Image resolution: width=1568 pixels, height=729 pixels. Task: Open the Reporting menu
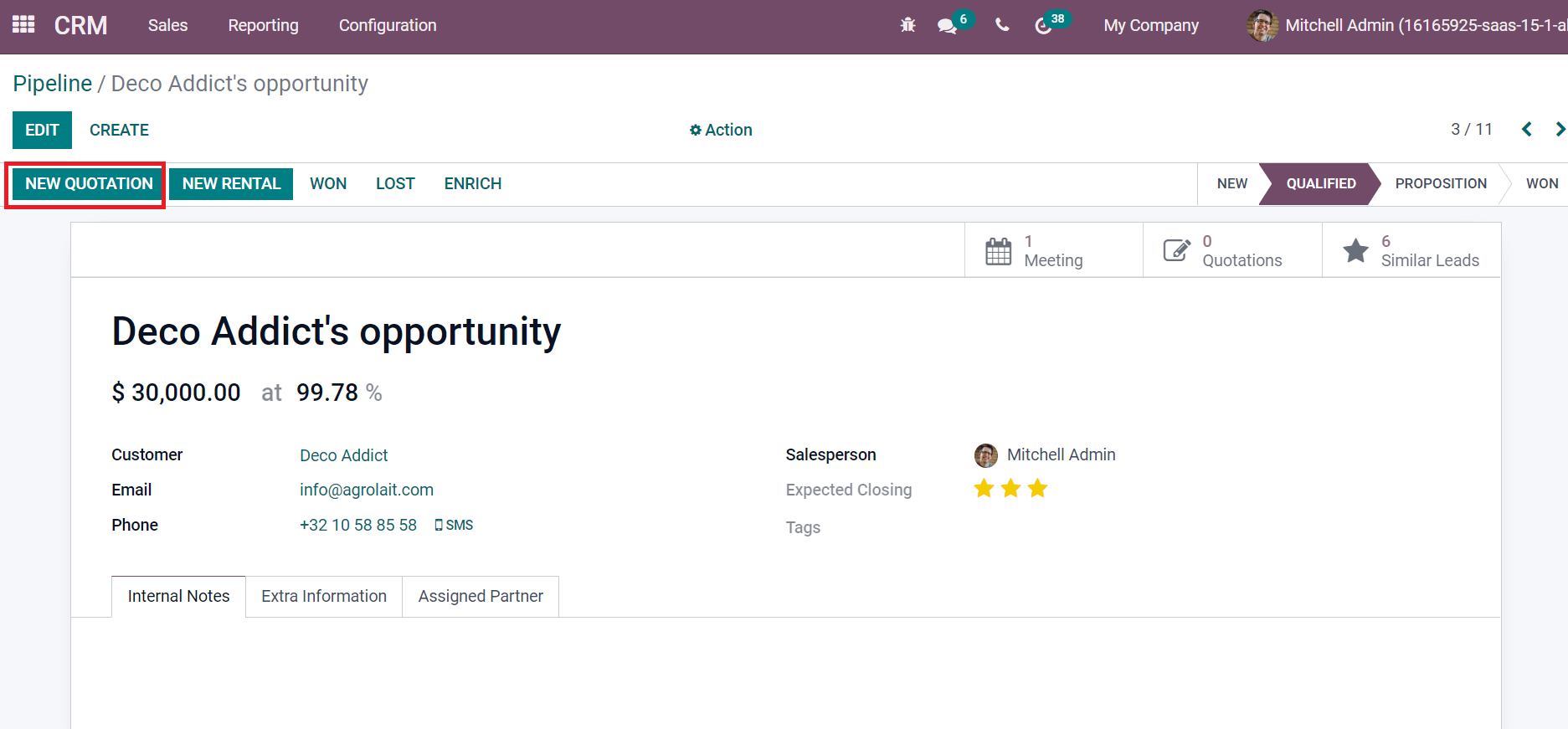pyautogui.click(x=263, y=25)
